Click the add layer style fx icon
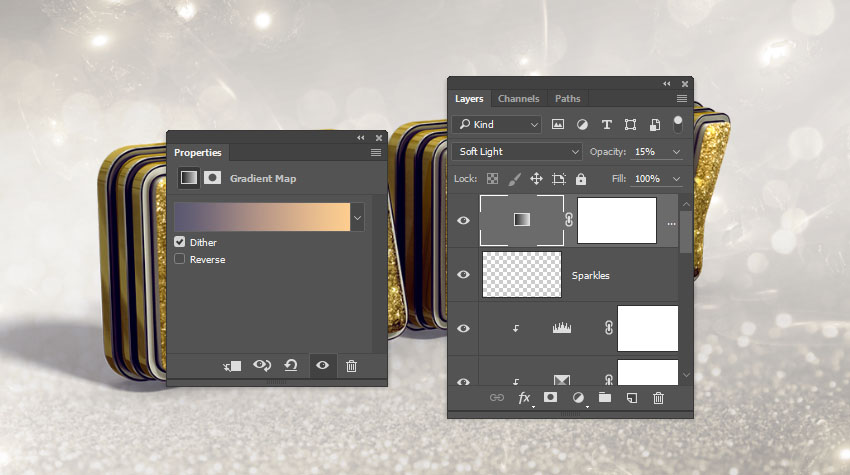Screen dimensions: 850x475 coord(523,398)
